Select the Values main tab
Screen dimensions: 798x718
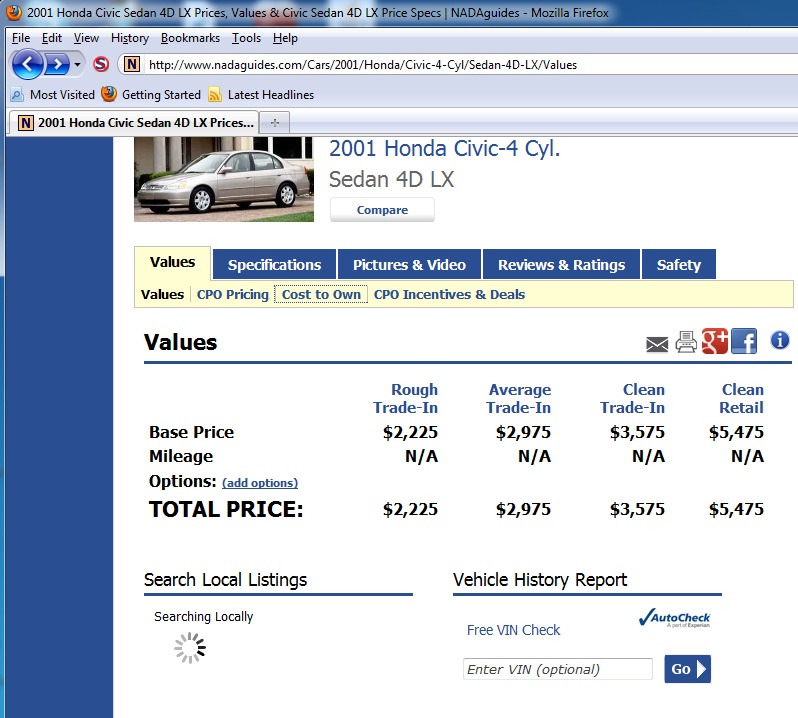click(173, 262)
